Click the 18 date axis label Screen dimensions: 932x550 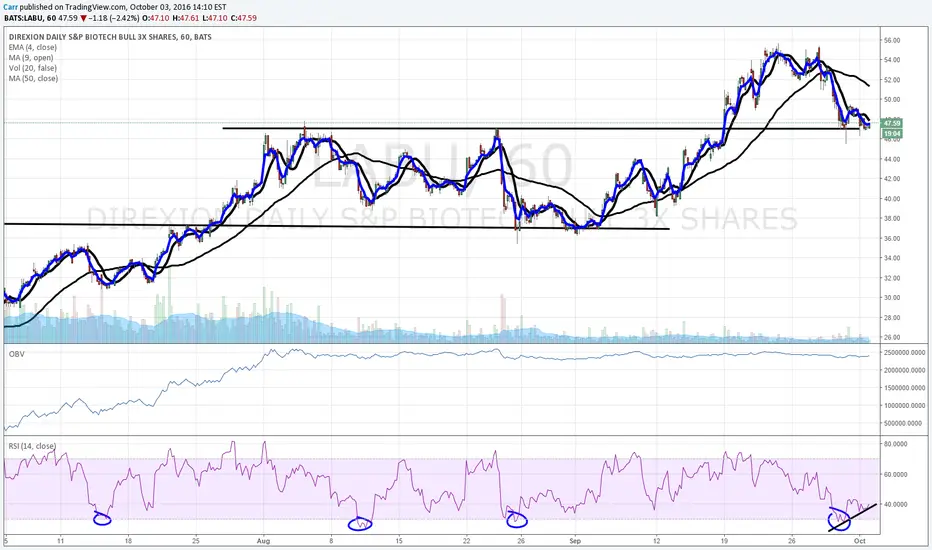coord(128,541)
